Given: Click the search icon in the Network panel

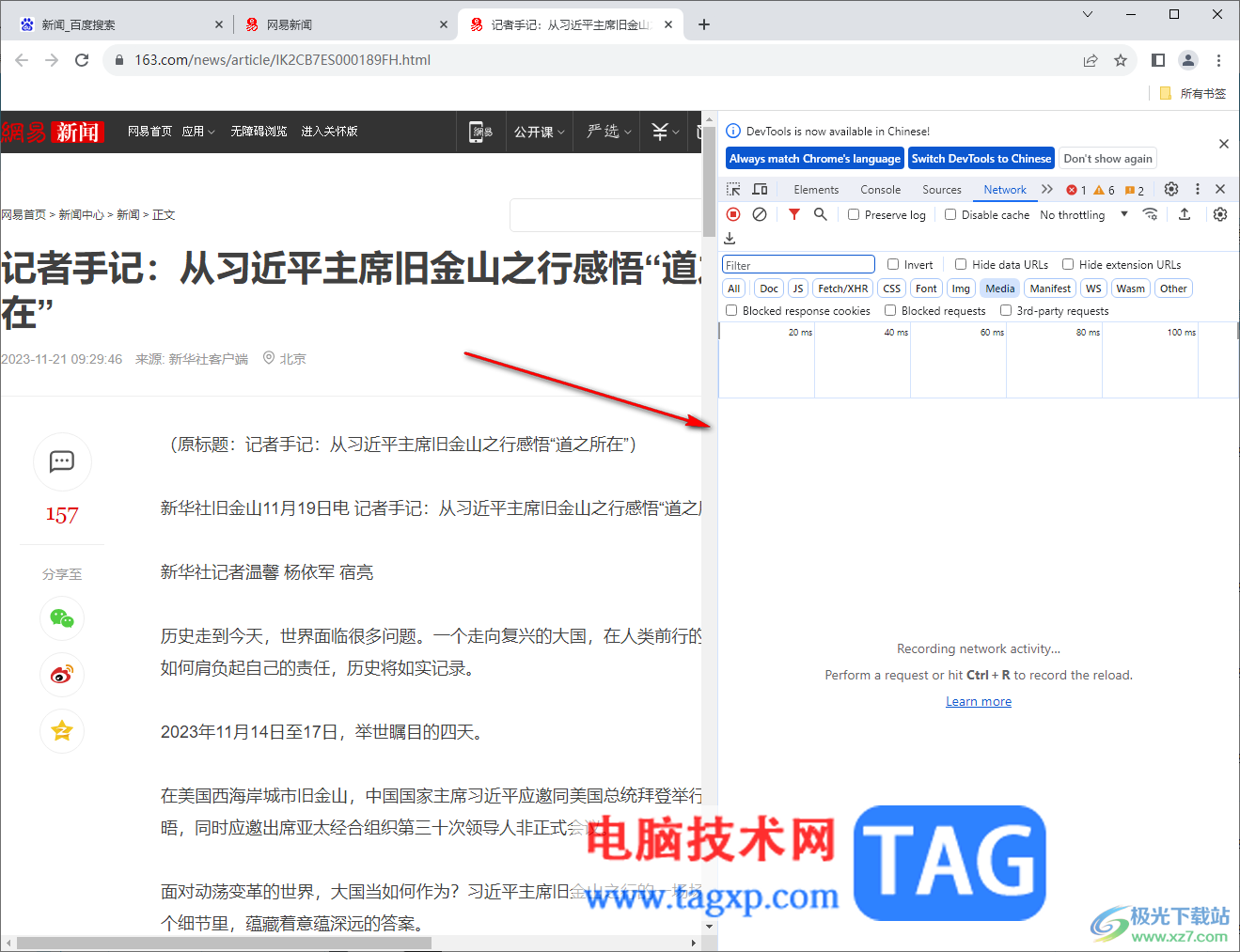Looking at the screenshot, I should [820, 214].
